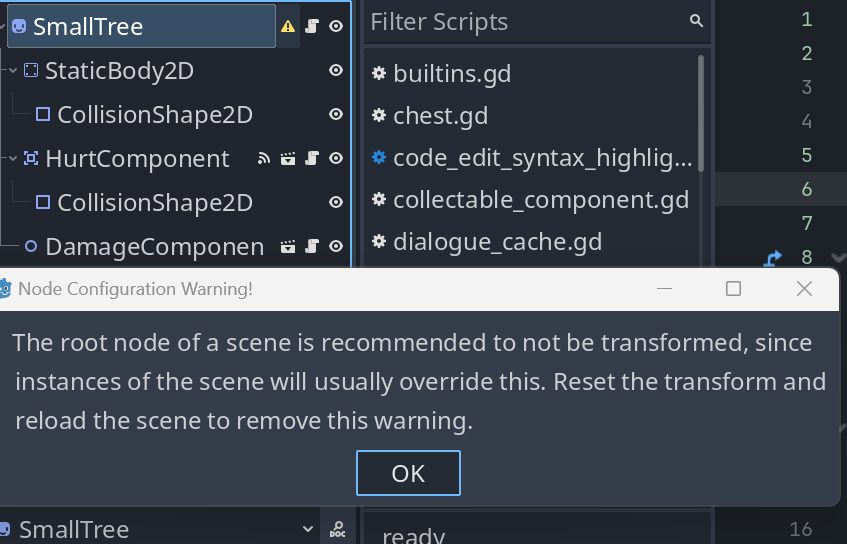Viewport: 847px width, 544px height.
Task: Toggle visibility of the StaticBody2D node
Action: [x=336, y=70]
